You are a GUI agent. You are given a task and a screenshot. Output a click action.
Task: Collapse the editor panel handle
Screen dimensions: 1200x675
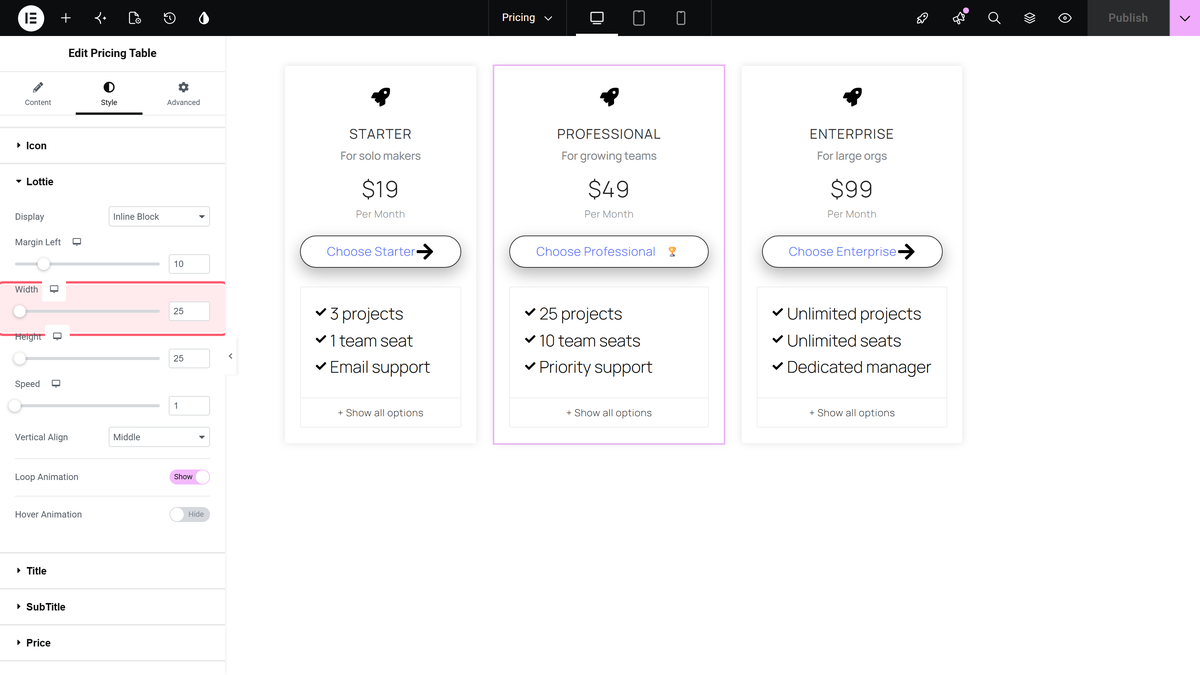tap(231, 356)
